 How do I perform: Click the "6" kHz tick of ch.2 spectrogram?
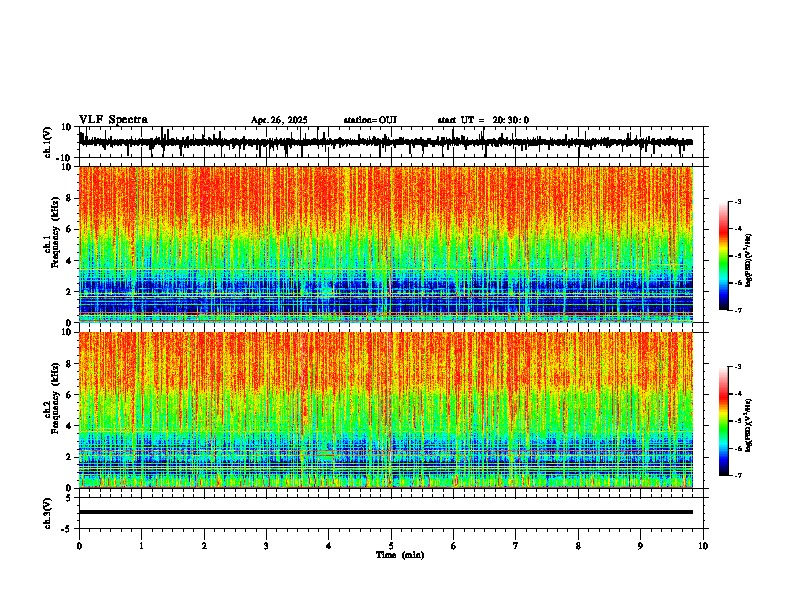71,394
